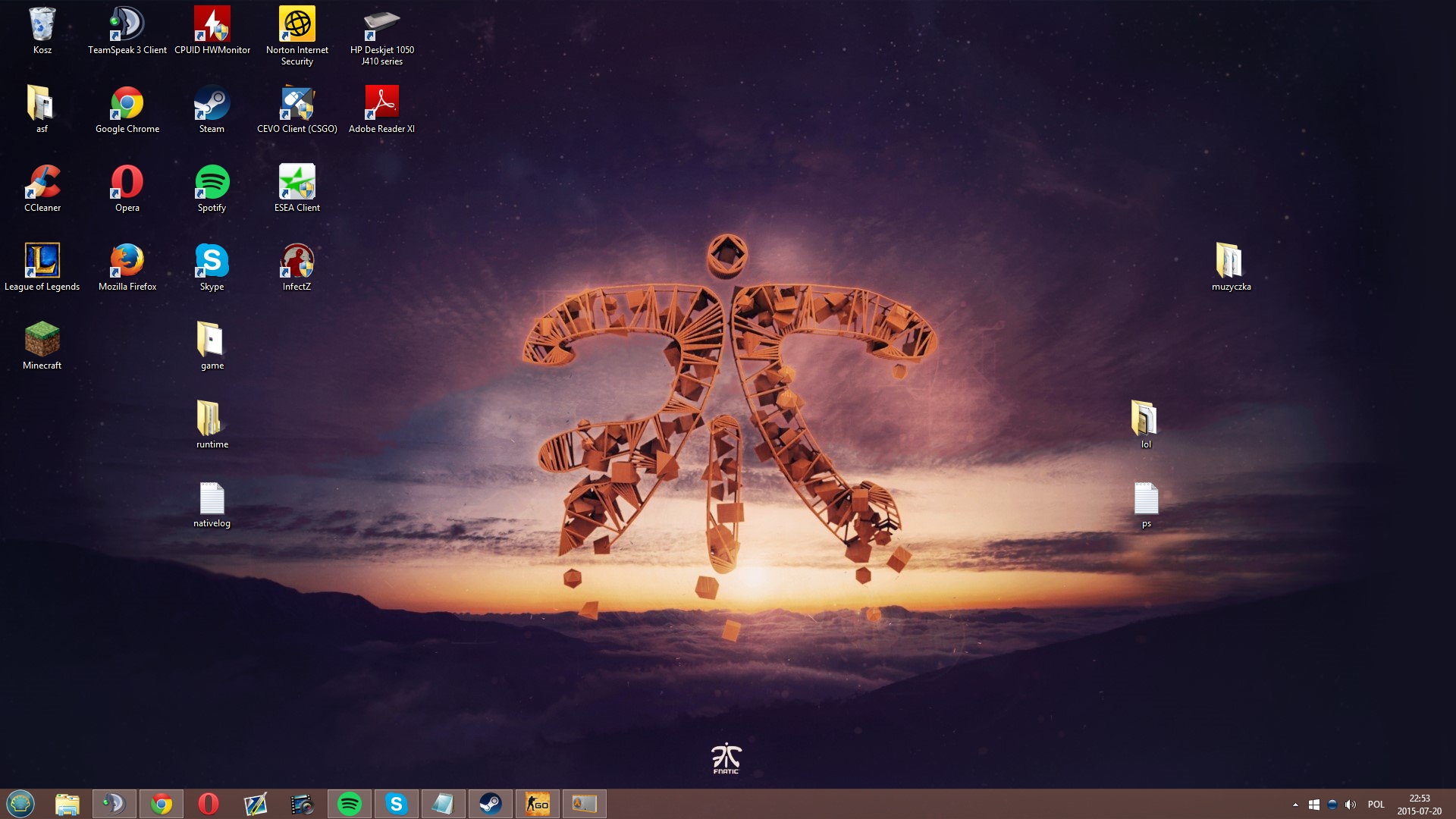Select the nativelog file on desktop
The height and width of the screenshot is (819, 1456).
point(212,504)
